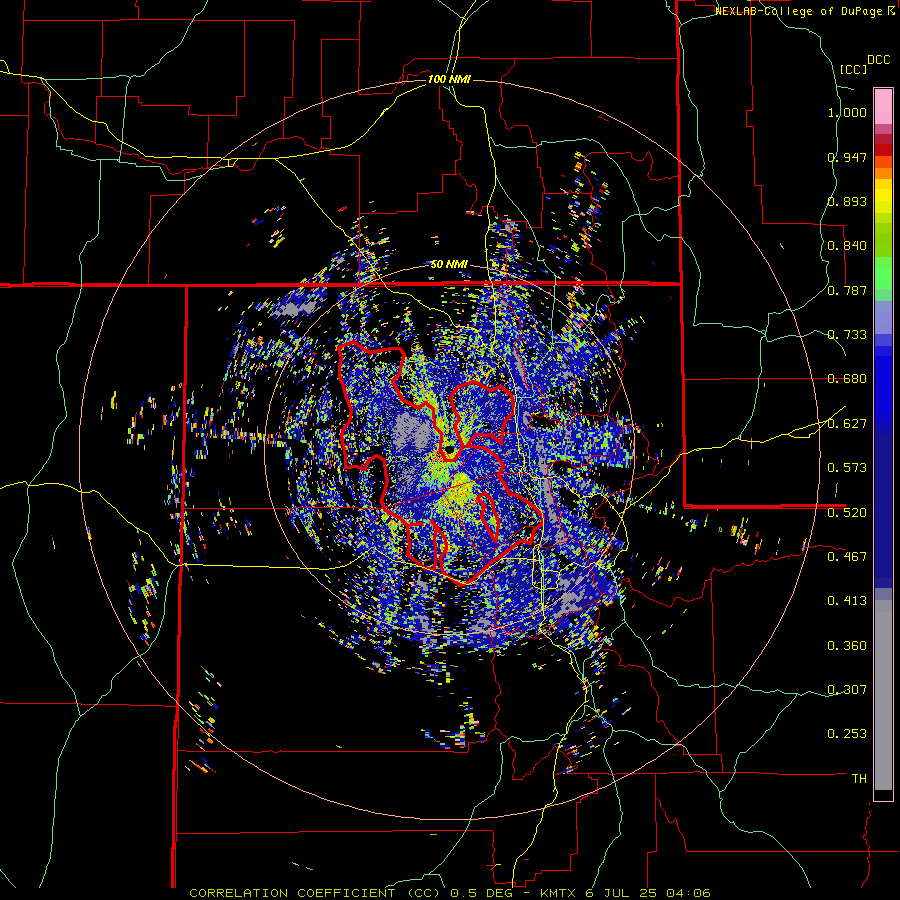Pick the red segment of the color bar

click(x=883, y=150)
